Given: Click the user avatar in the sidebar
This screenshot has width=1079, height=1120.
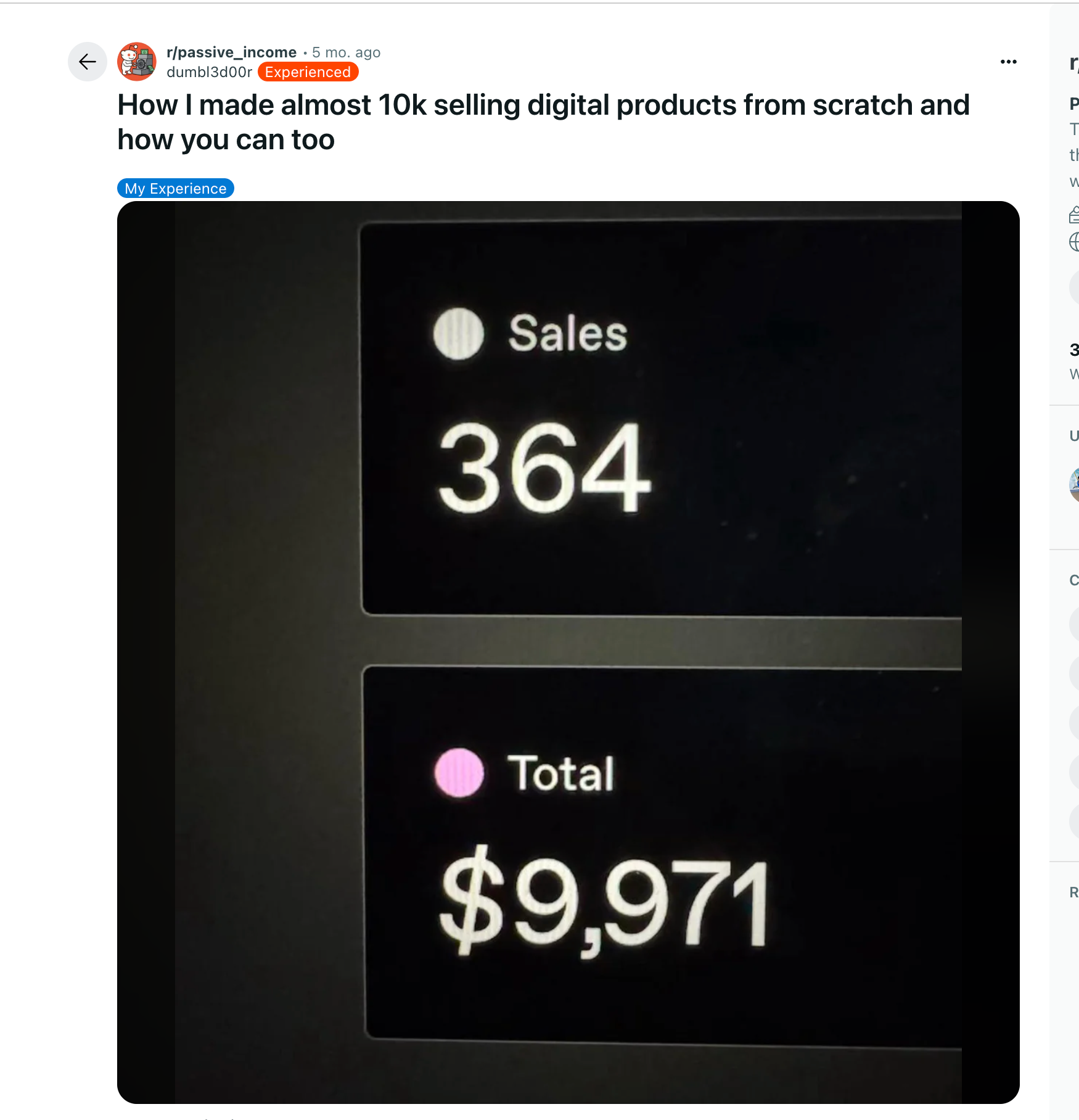Looking at the screenshot, I should point(1074,485).
